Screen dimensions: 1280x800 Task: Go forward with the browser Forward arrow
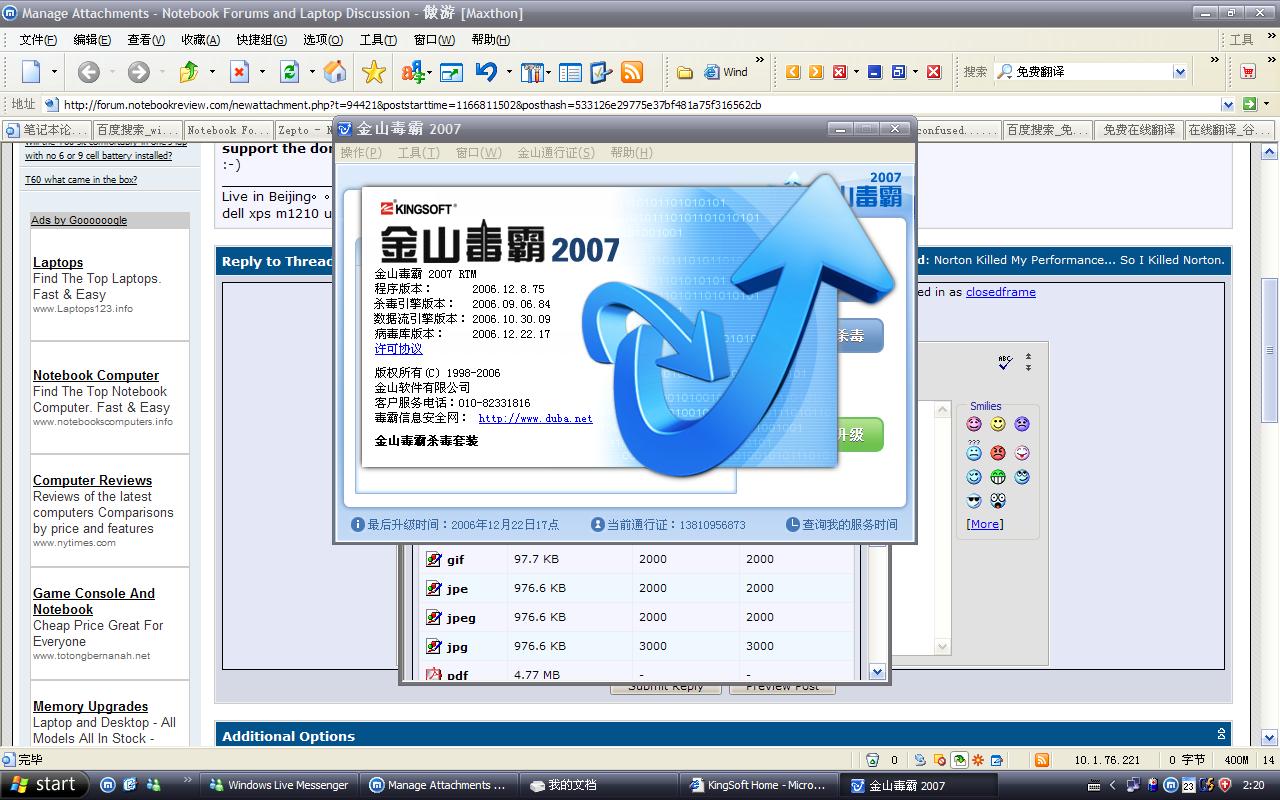[139, 72]
